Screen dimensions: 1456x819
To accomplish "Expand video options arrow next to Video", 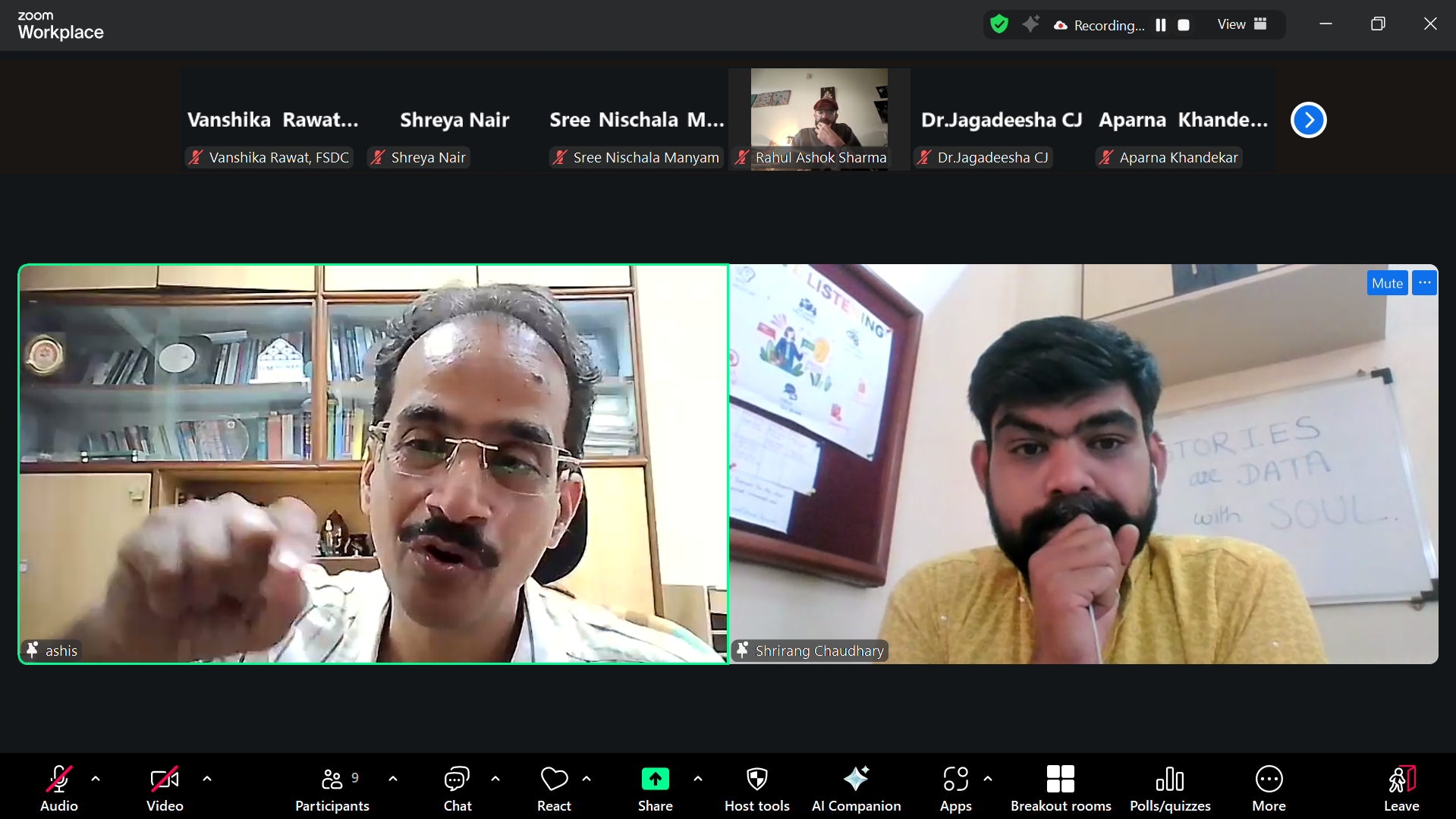I will (x=207, y=779).
